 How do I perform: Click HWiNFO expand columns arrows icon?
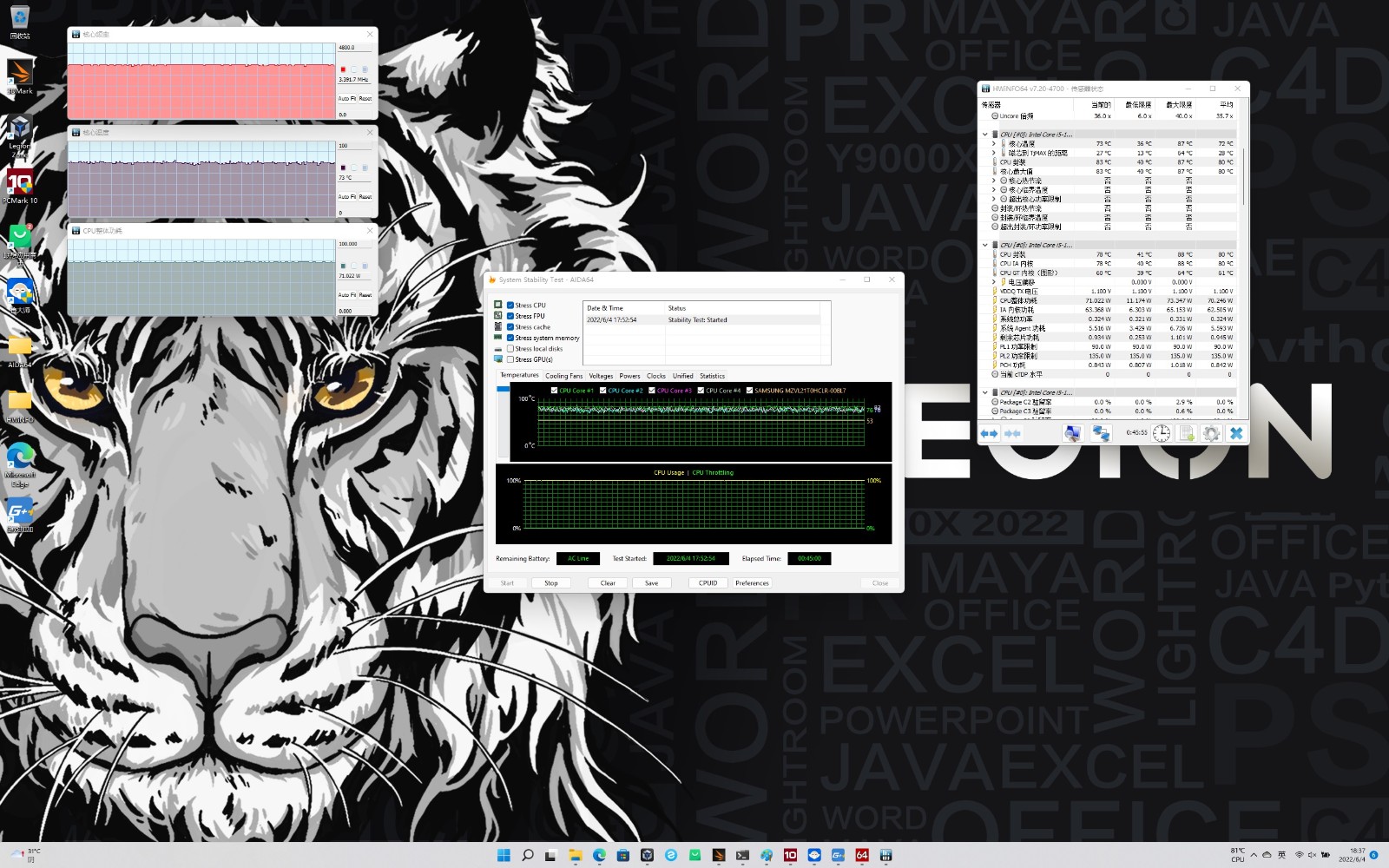(x=989, y=433)
